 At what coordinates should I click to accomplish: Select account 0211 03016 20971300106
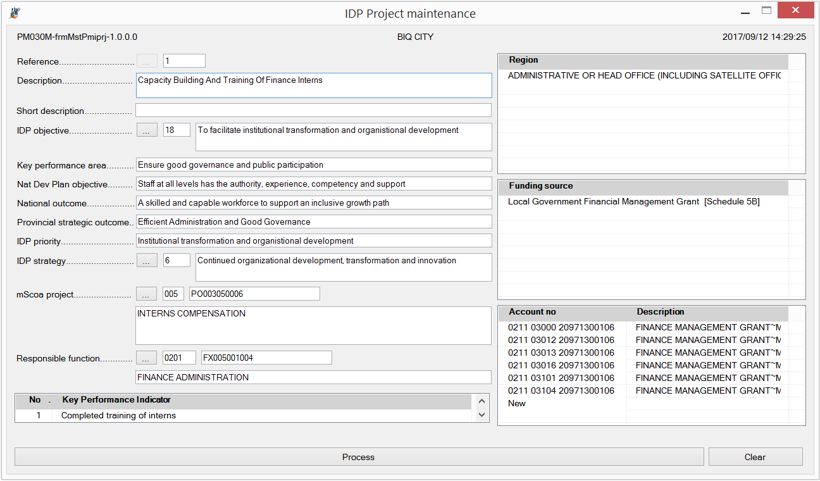pos(561,365)
